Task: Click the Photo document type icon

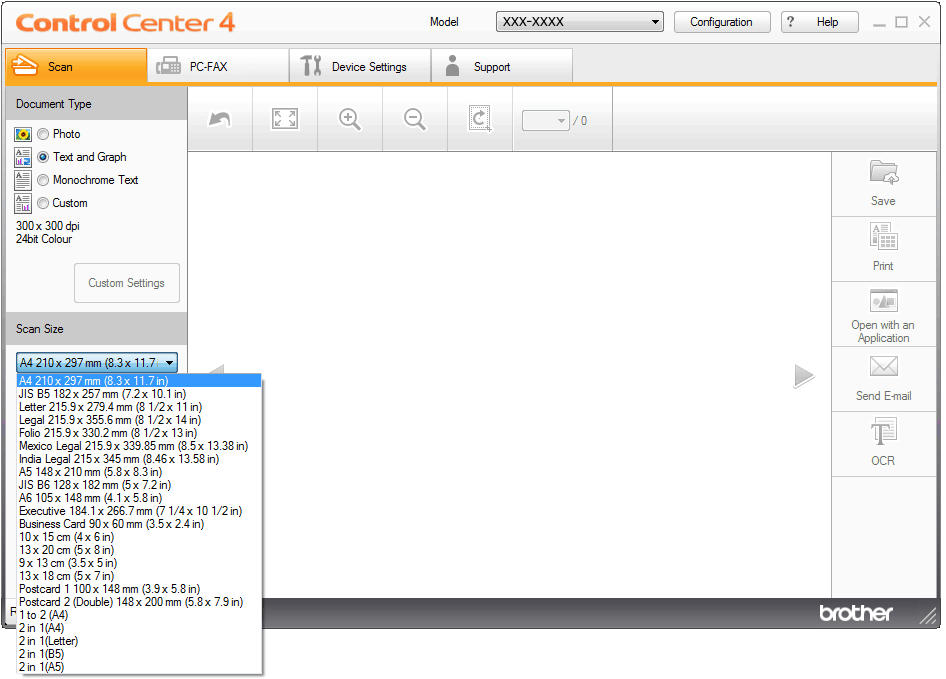Action: (23, 135)
